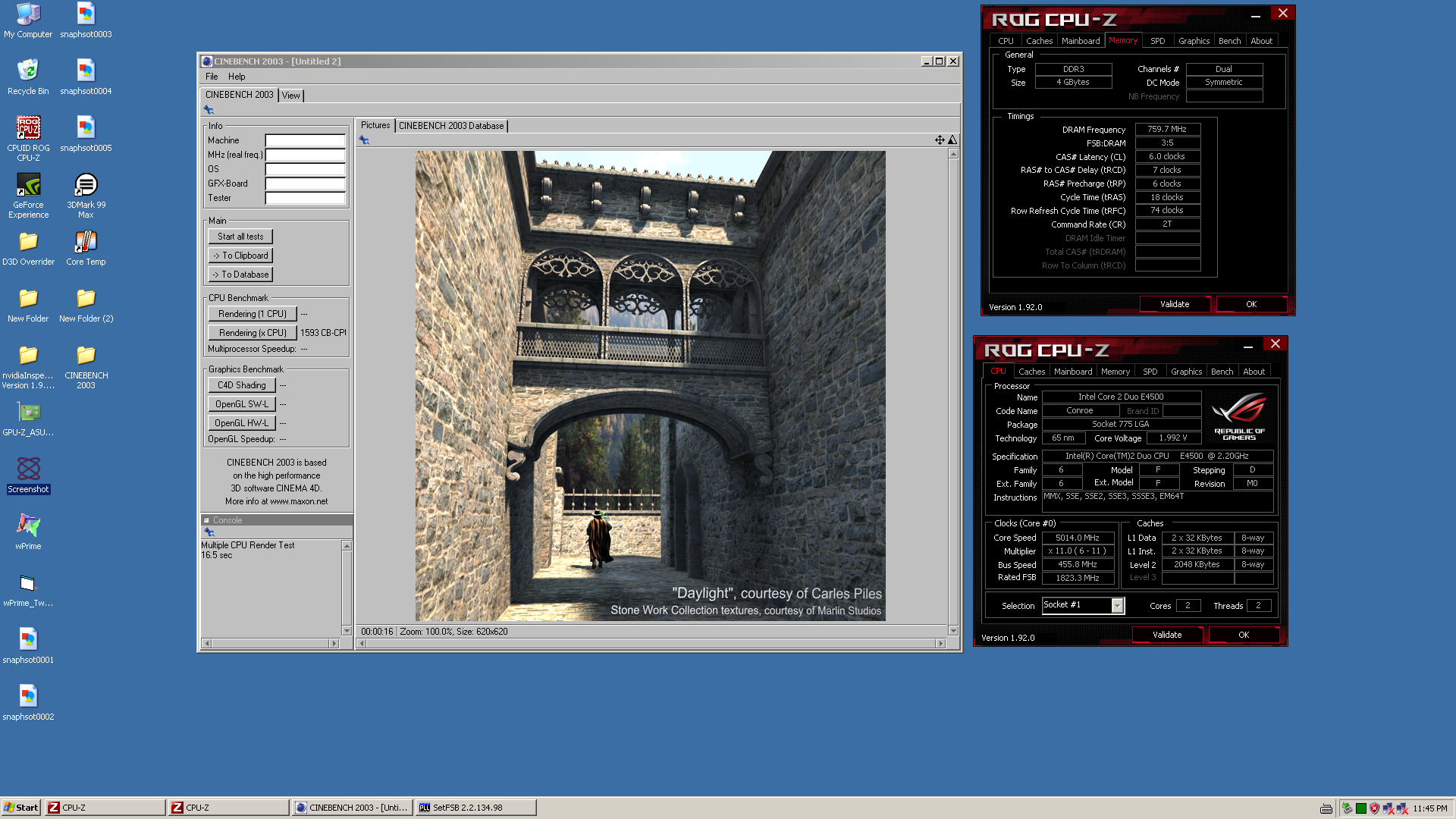Open nvidiaInspector folder on desktop
Viewport: 1456px width, 819px height.
point(28,368)
